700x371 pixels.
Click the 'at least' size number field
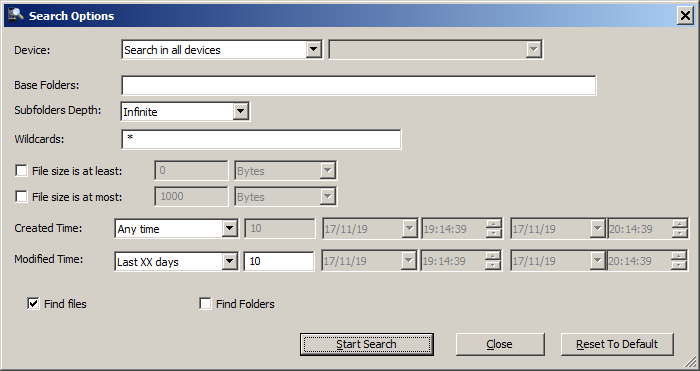pyautogui.click(x=191, y=171)
